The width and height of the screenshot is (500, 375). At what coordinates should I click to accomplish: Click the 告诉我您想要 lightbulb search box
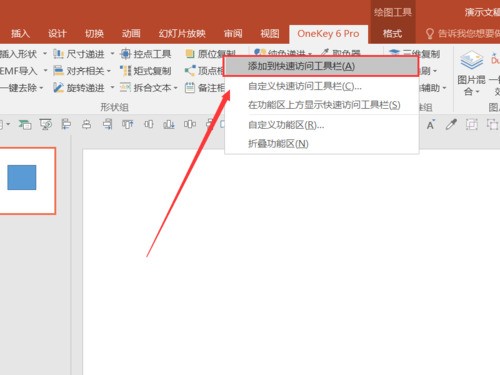(x=464, y=34)
